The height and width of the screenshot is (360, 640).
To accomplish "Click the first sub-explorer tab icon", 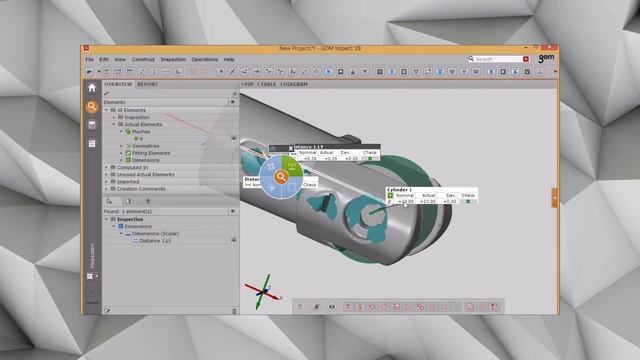I will [109, 201].
